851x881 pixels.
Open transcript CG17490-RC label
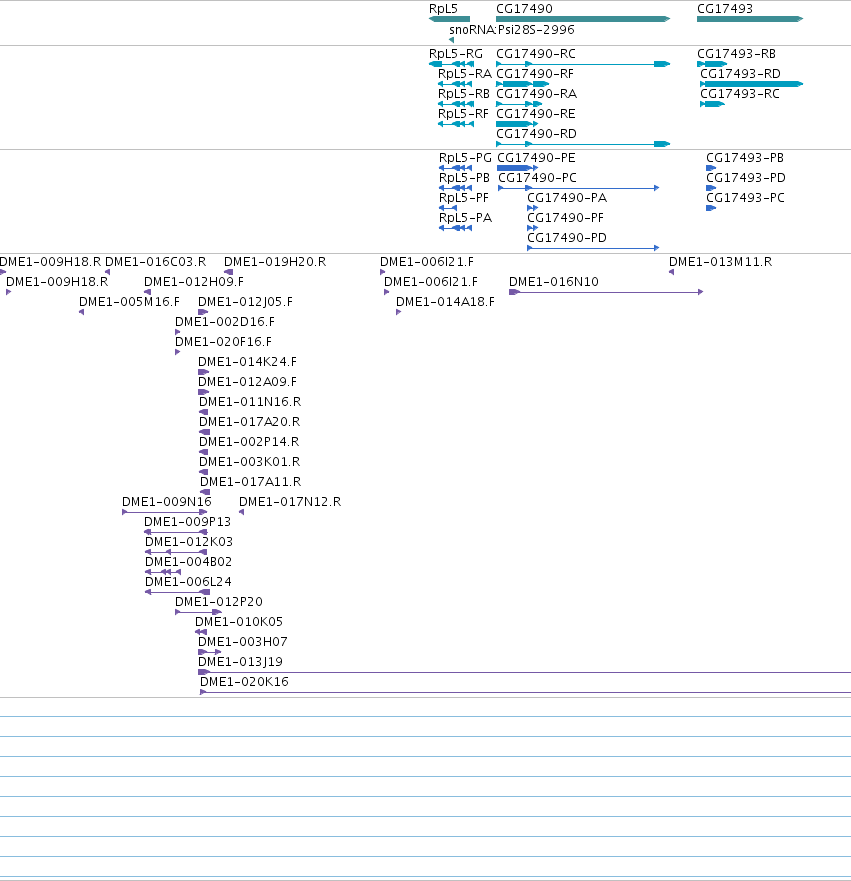(536, 54)
